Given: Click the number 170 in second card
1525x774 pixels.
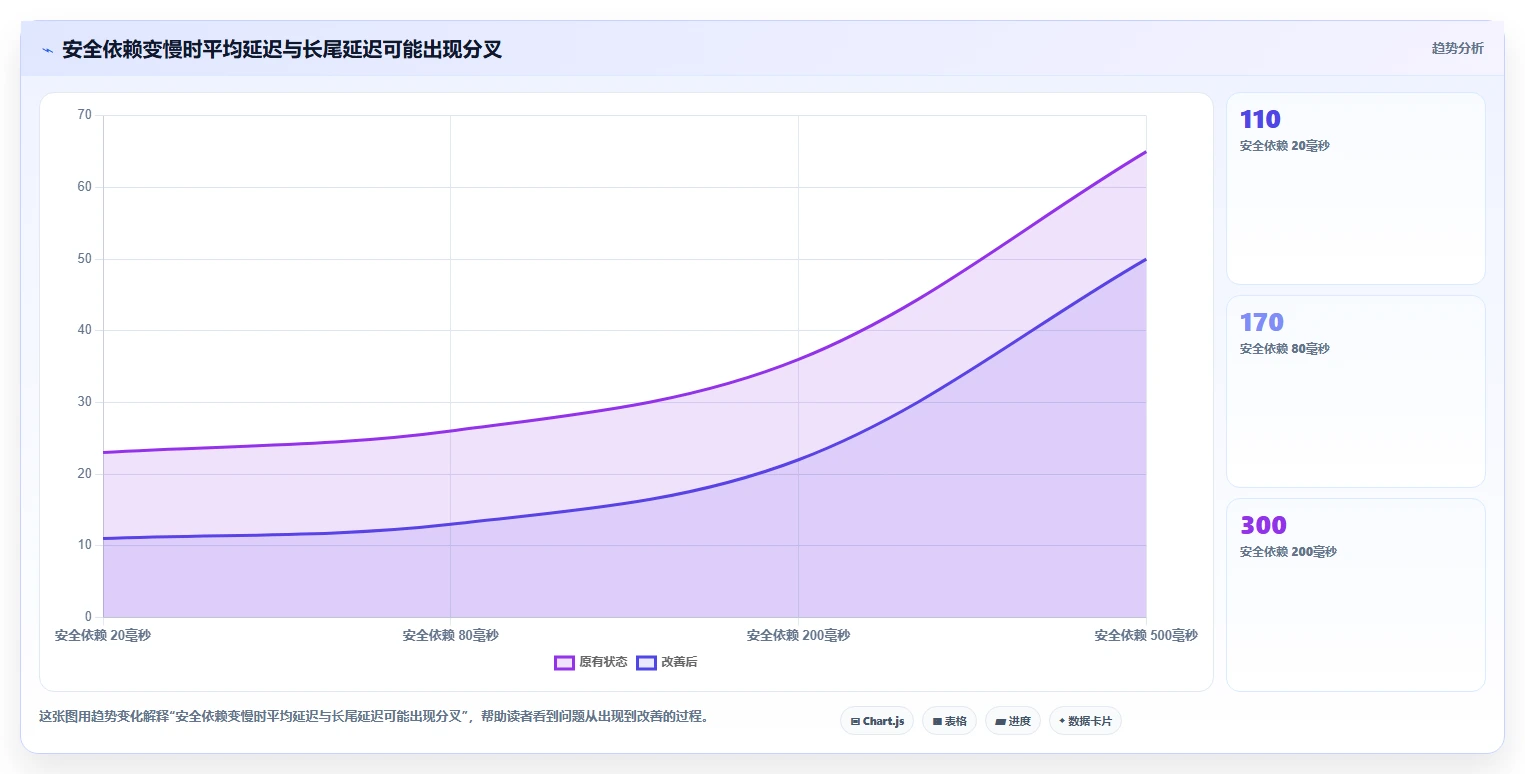Looking at the screenshot, I should [x=1261, y=323].
